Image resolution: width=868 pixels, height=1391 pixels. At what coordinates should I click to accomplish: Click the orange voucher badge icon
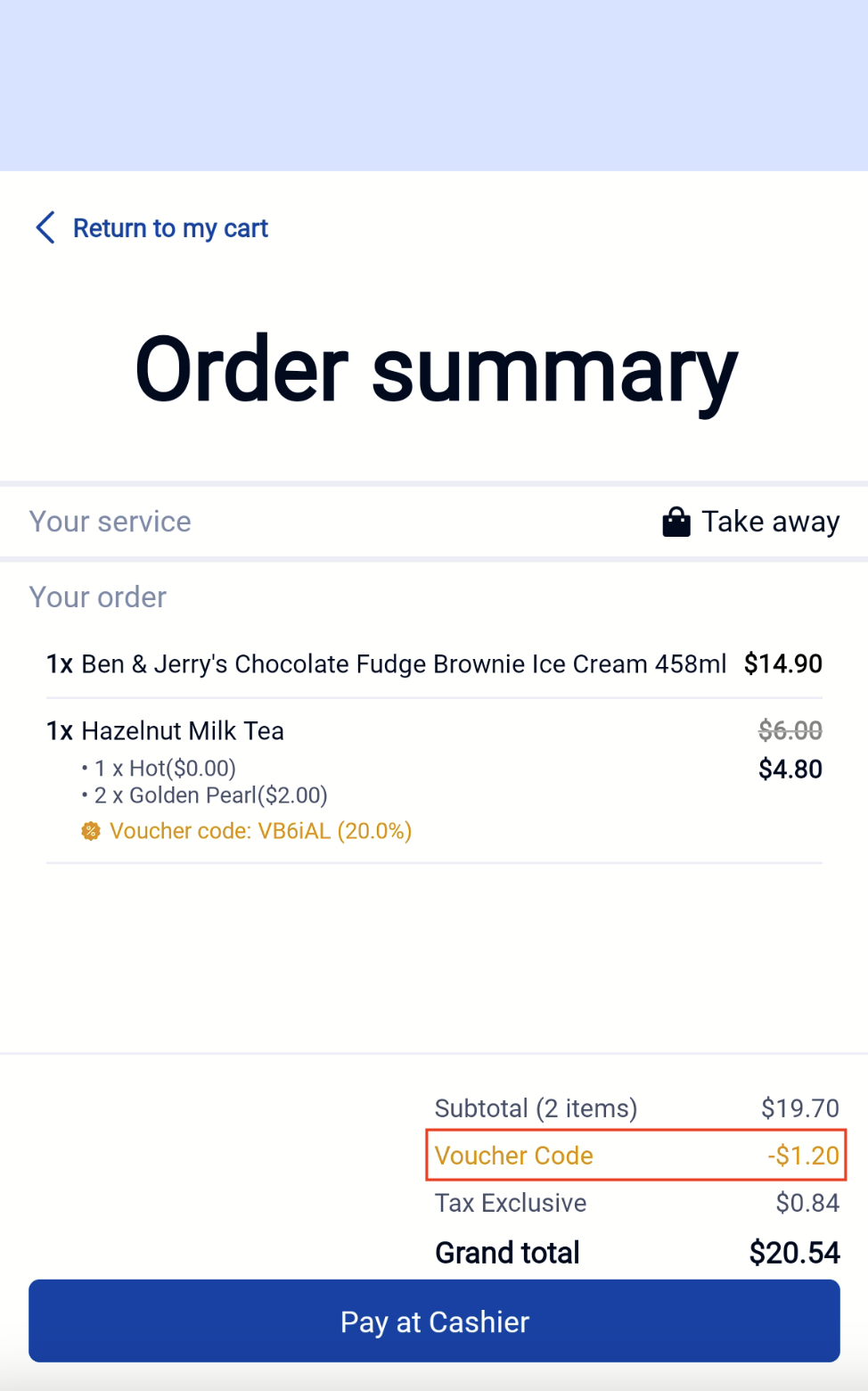point(91,832)
